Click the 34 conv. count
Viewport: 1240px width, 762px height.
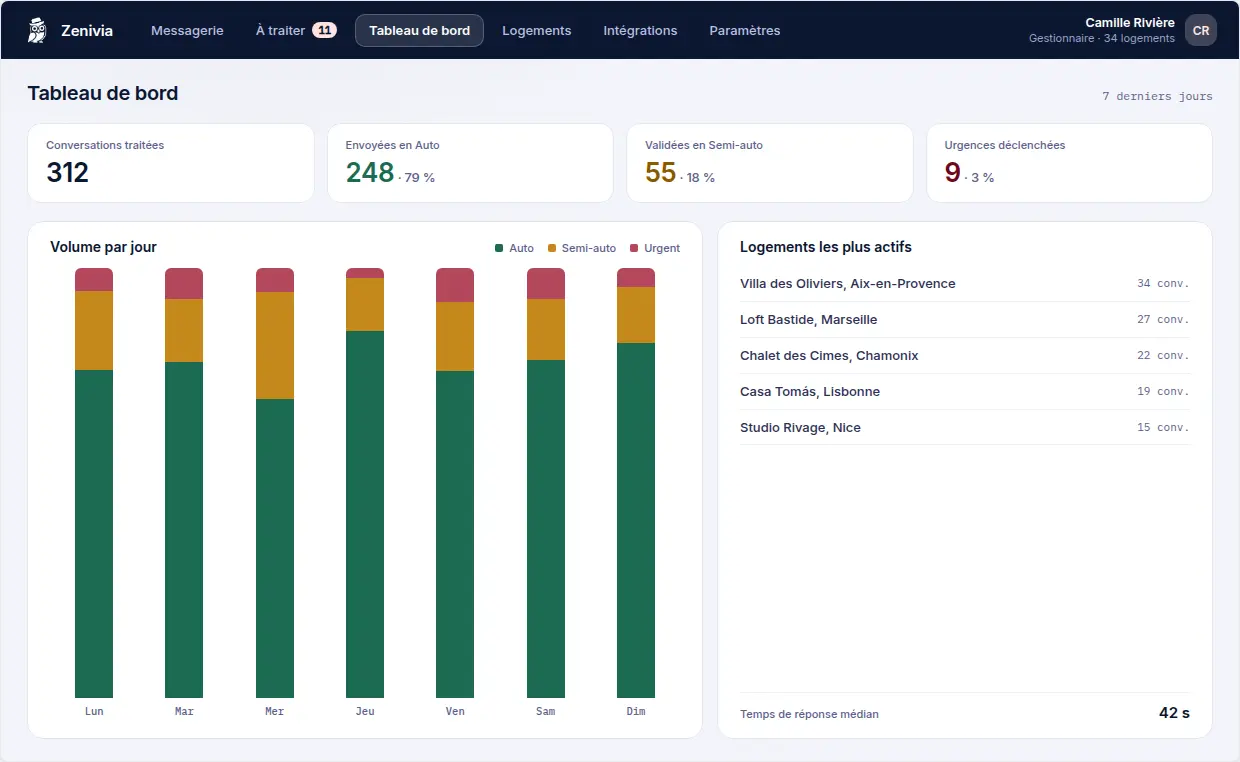tap(1163, 284)
